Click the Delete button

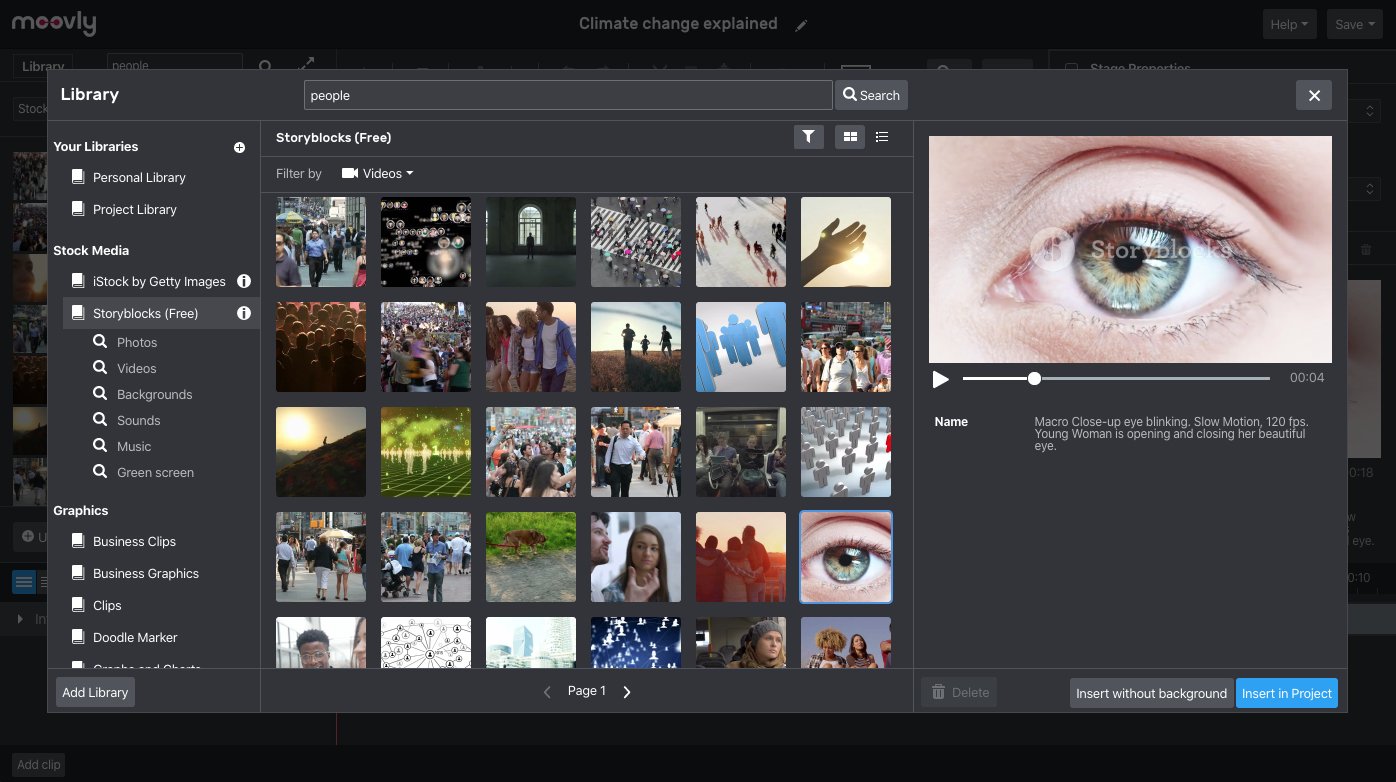point(959,692)
